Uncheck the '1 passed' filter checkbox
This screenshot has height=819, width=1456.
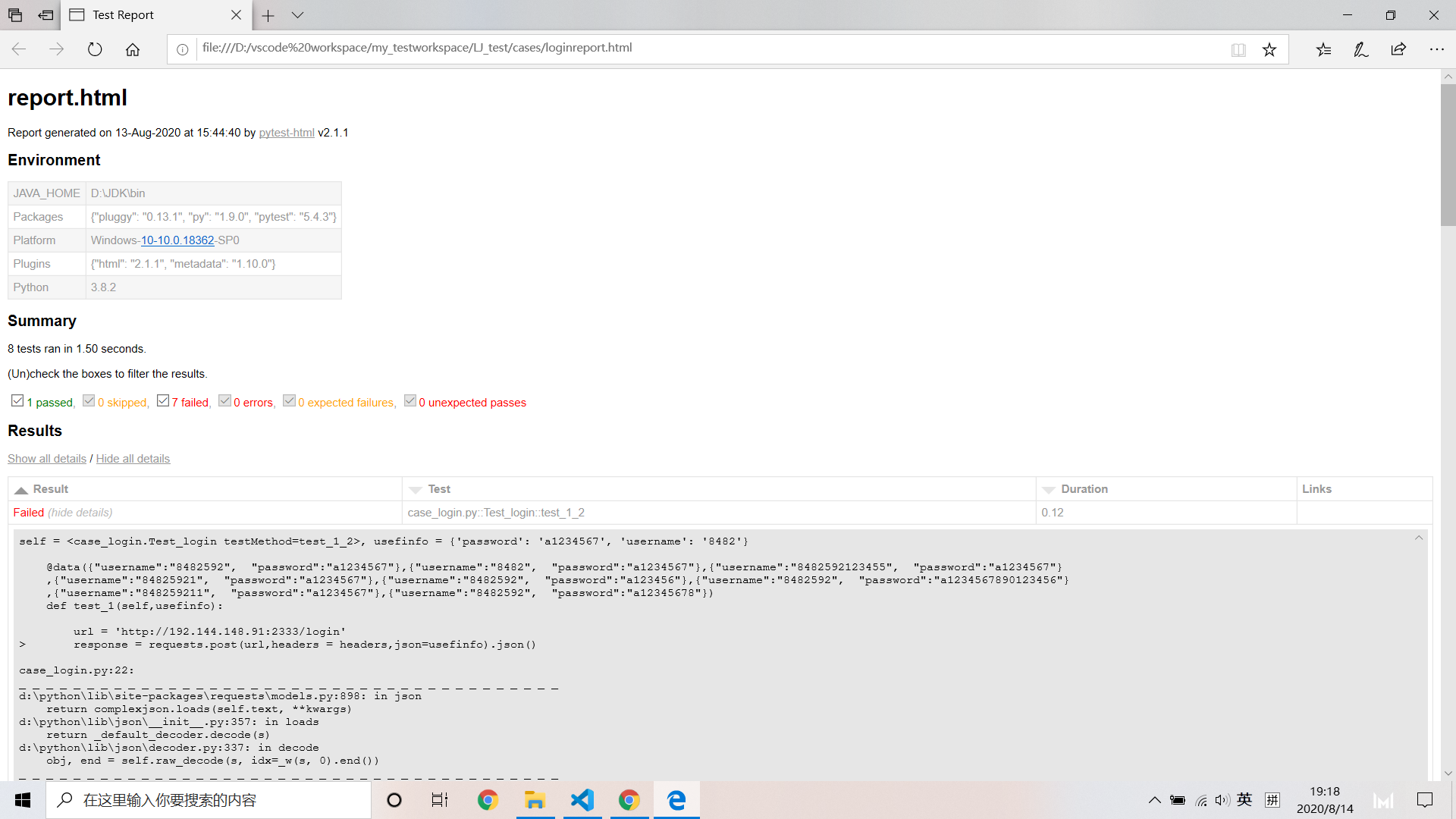17,400
